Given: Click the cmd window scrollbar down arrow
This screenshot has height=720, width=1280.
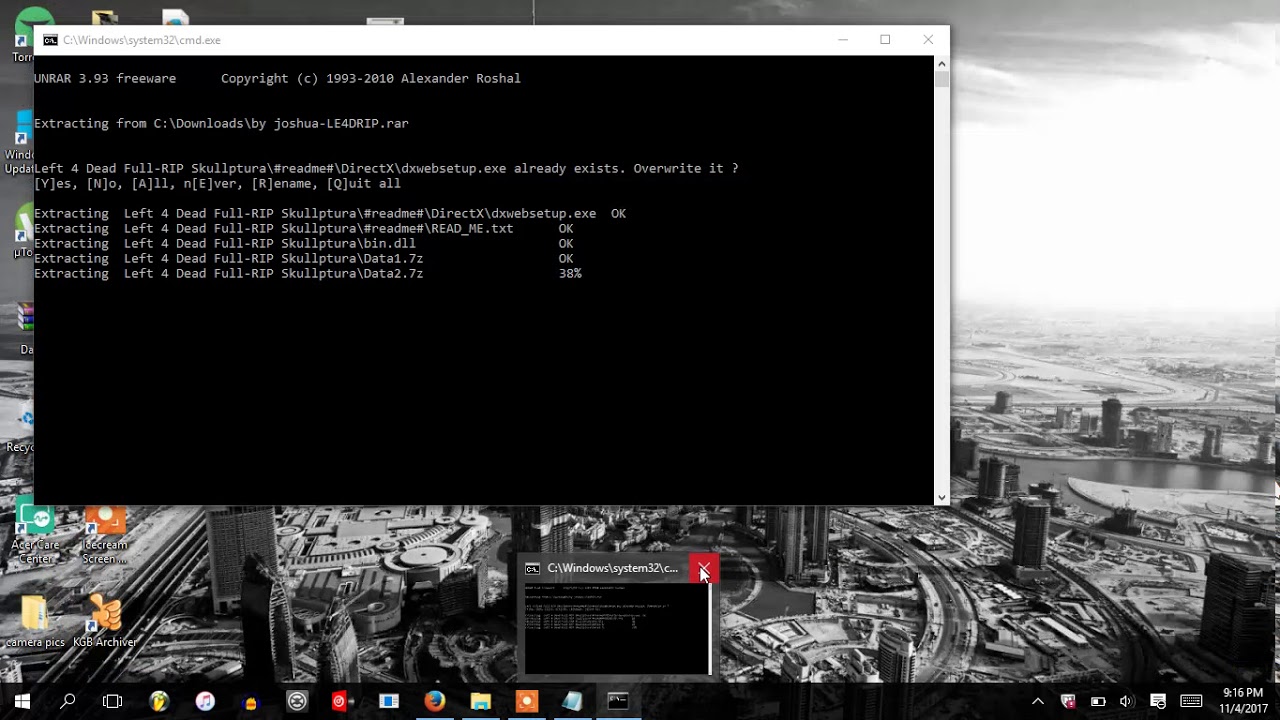Looking at the screenshot, I should pyautogui.click(x=941, y=497).
